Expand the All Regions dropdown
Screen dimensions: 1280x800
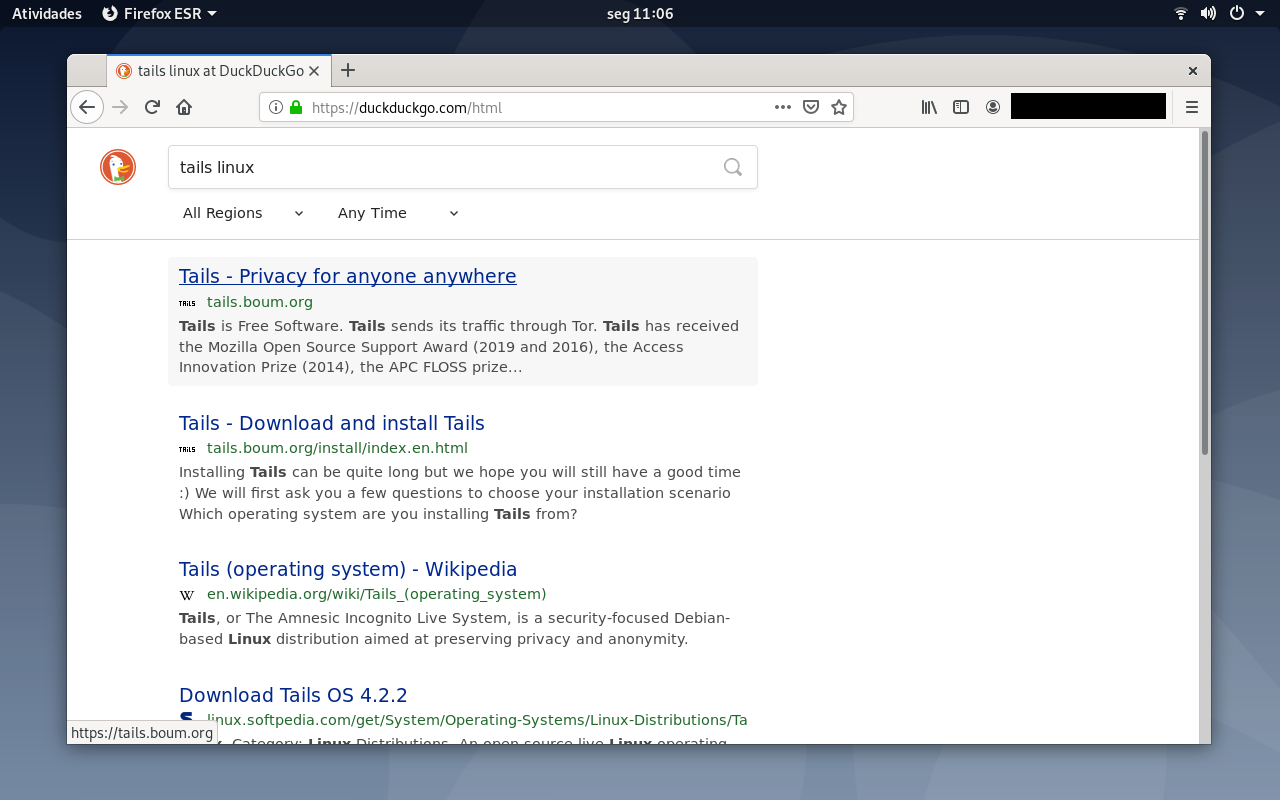243,213
